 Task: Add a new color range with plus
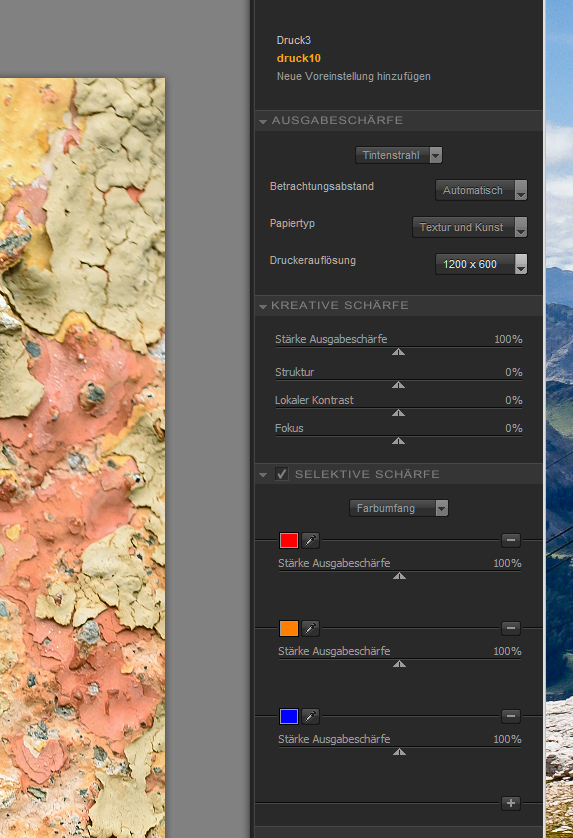pyautogui.click(x=510, y=803)
